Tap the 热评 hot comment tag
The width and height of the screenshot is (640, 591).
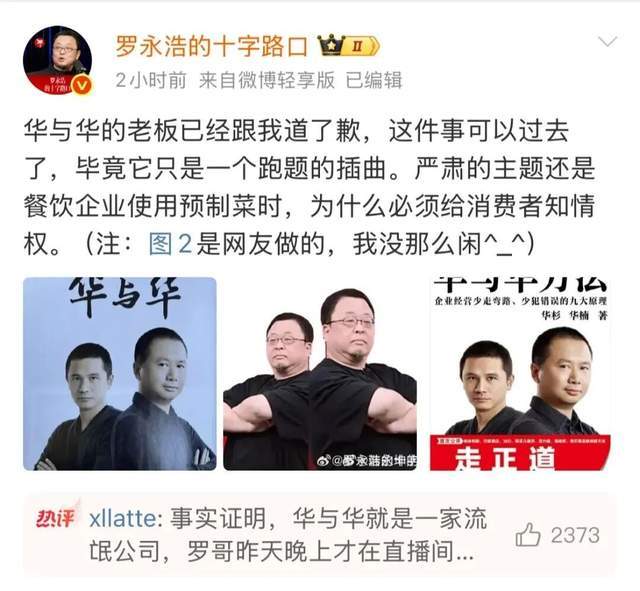tap(56, 518)
